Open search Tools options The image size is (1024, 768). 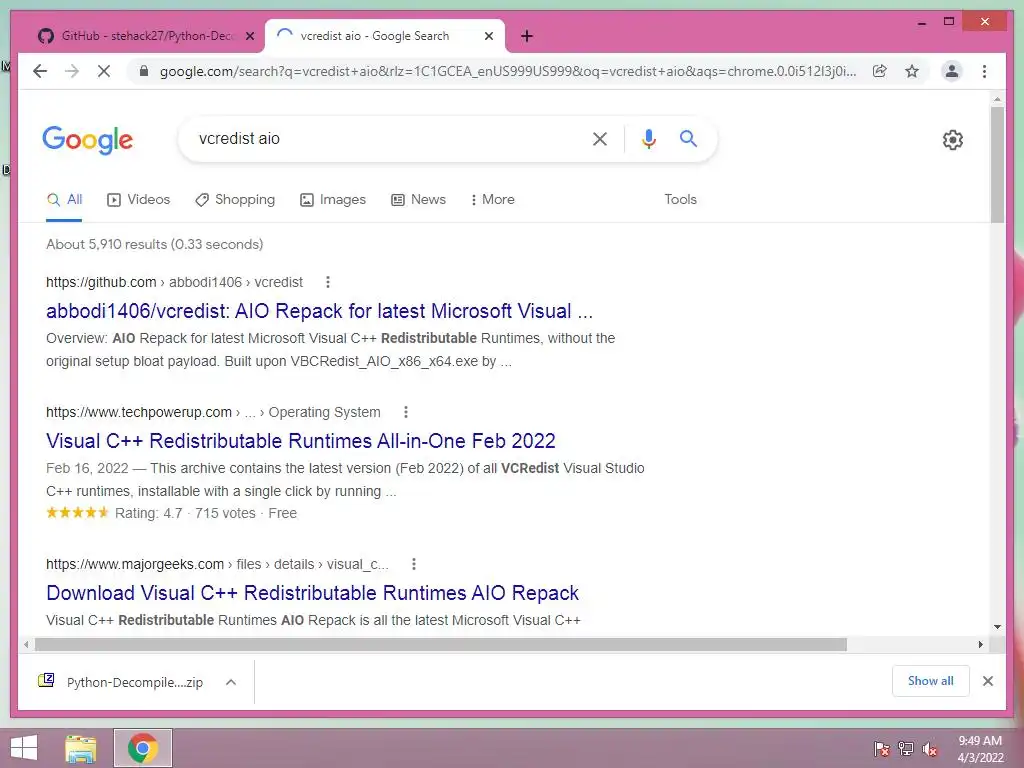click(x=680, y=200)
